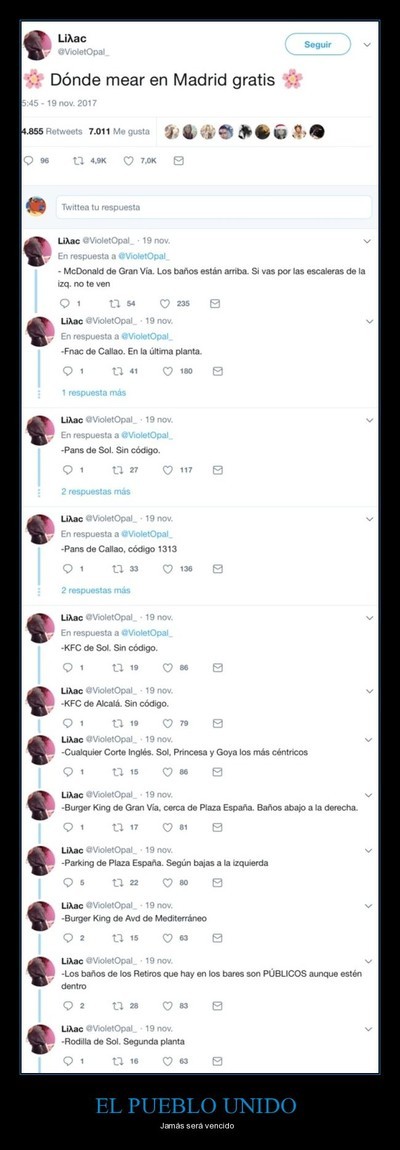Image resolution: width=400 pixels, height=1150 pixels.
Task: Like the main tweet with 7,0K
Action: click(128, 160)
